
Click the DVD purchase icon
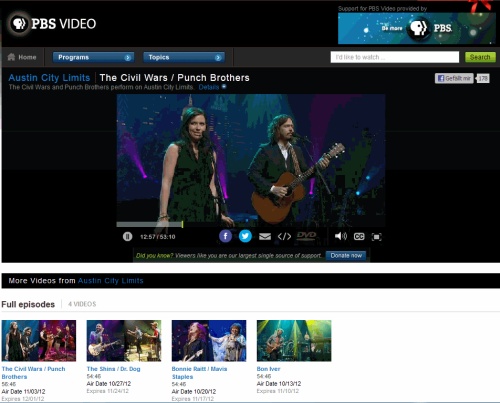(x=306, y=236)
